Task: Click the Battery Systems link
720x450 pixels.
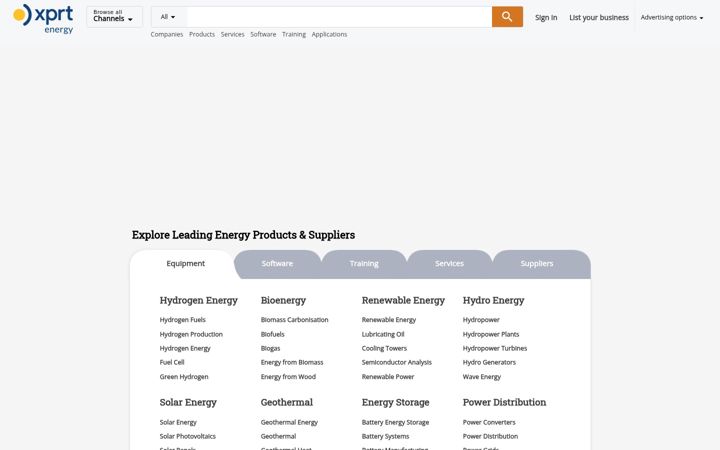Action: tap(385, 436)
